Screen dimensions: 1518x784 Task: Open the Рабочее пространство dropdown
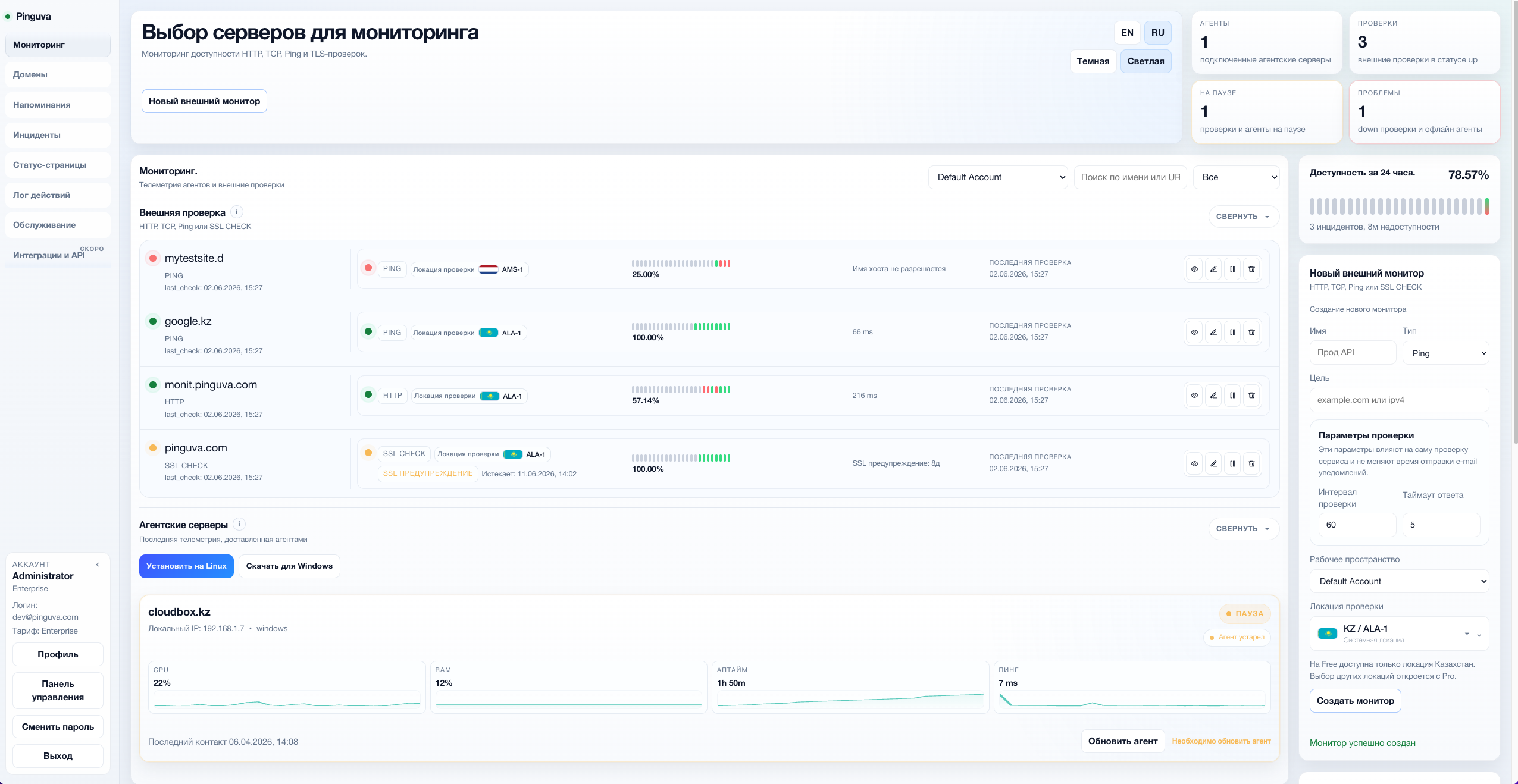point(1399,581)
